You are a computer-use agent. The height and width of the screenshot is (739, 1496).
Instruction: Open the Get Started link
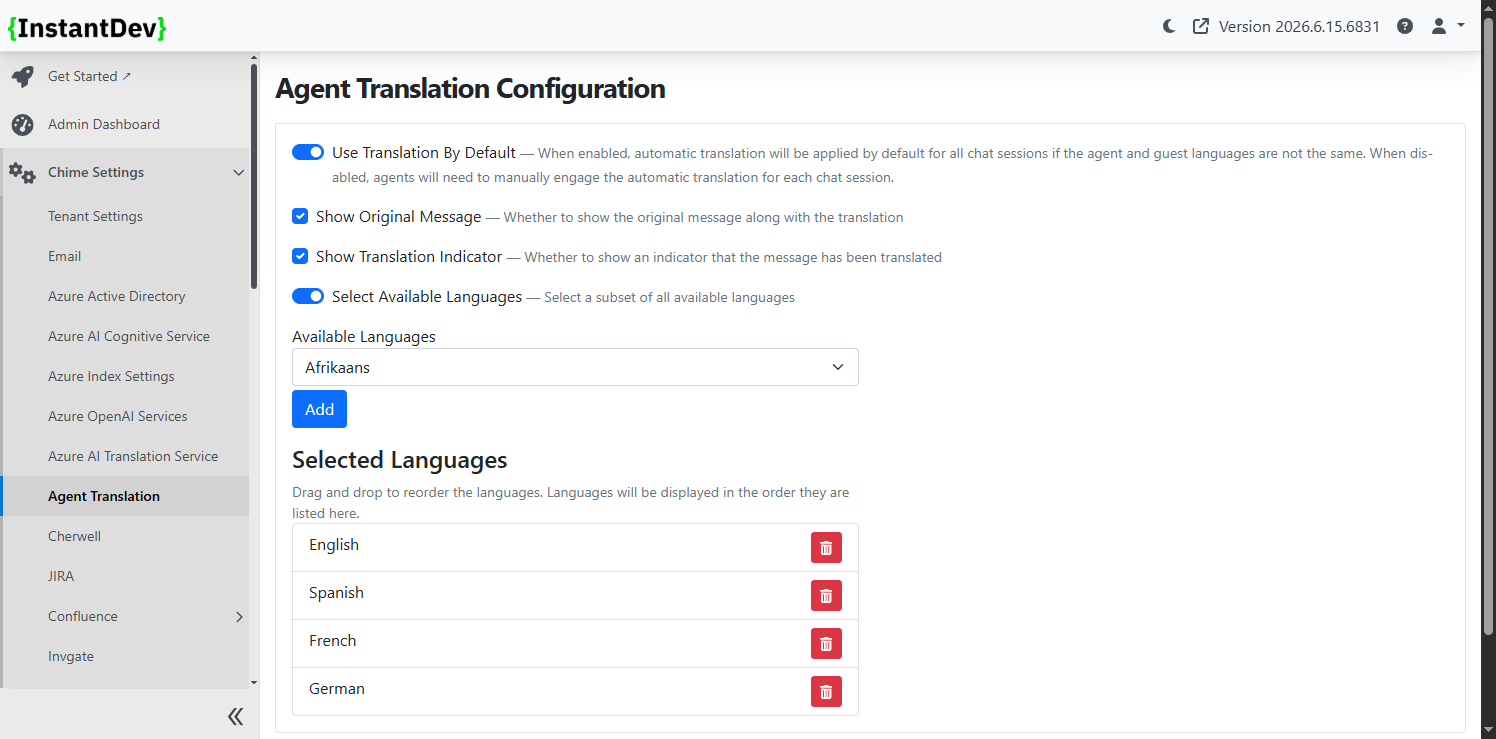click(90, 76)
